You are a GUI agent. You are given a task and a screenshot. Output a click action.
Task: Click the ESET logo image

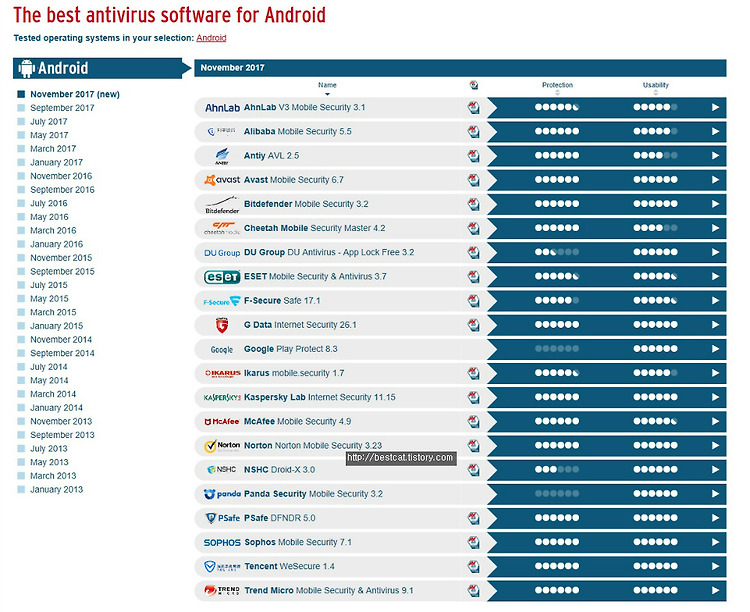(x=222, y=277)
